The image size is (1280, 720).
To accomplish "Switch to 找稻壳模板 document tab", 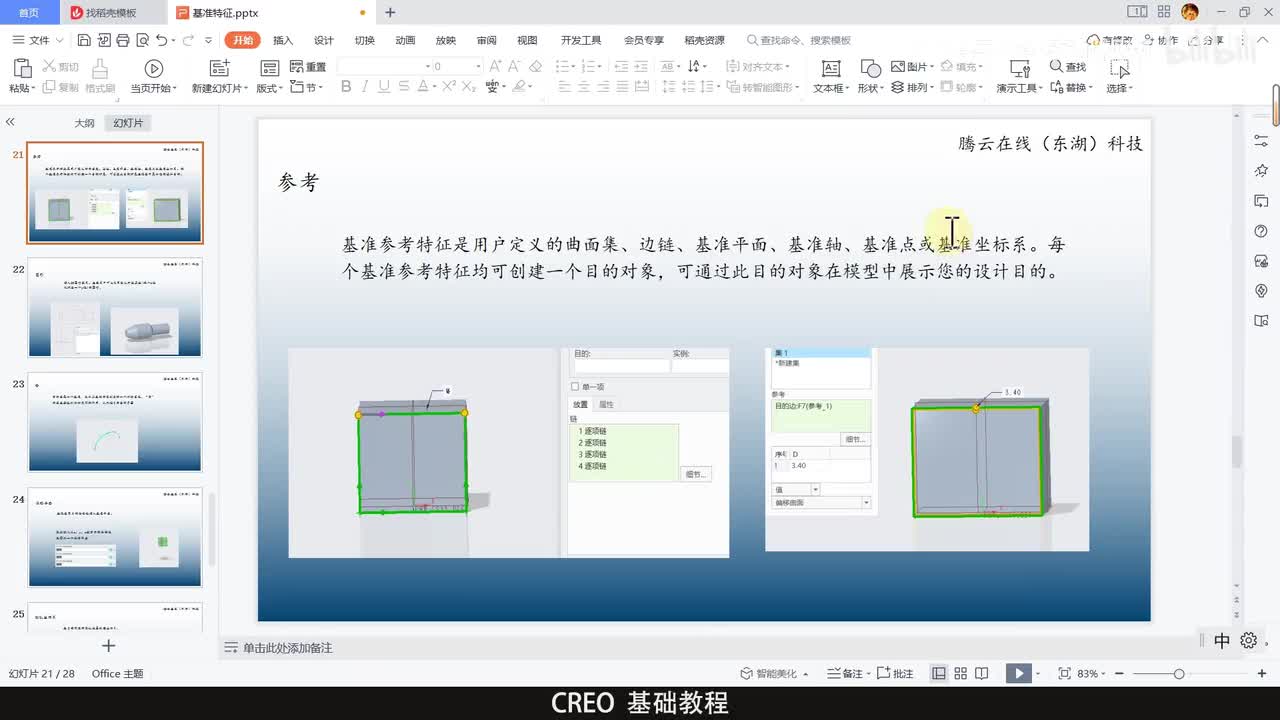I will [x=111, y=12].
